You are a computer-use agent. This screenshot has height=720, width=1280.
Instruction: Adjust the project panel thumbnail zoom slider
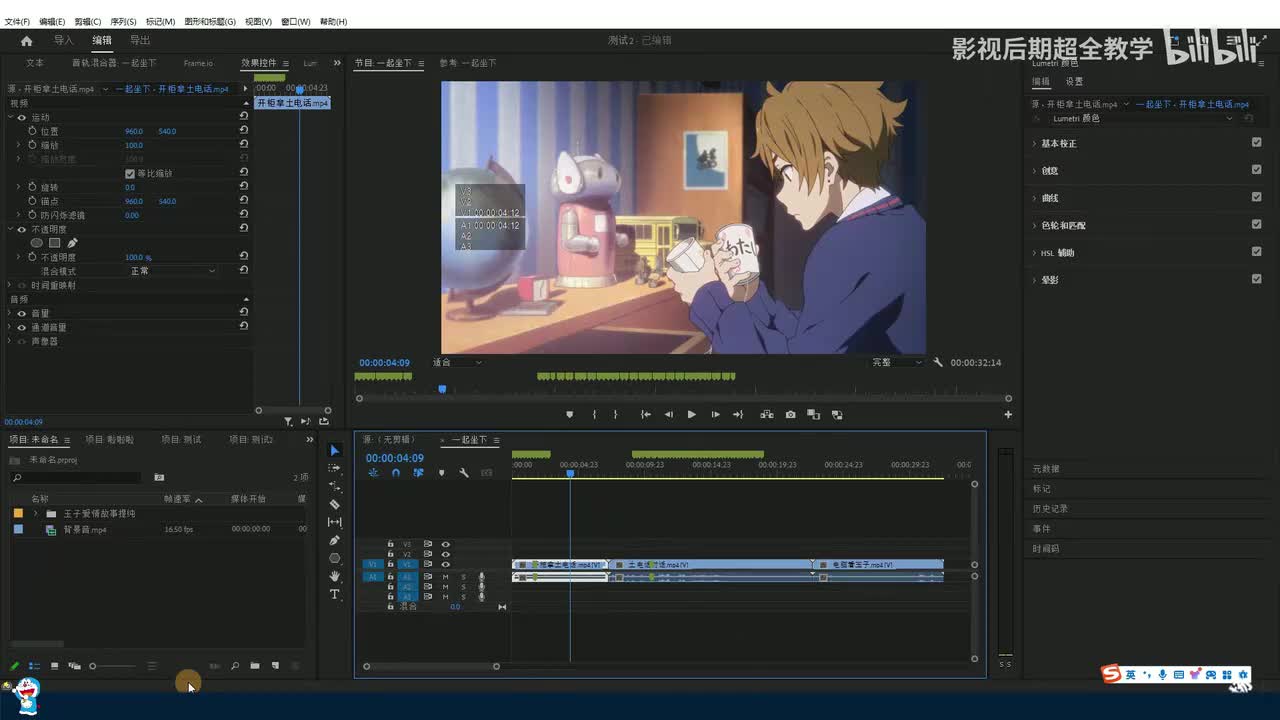(x=112, y=666)
